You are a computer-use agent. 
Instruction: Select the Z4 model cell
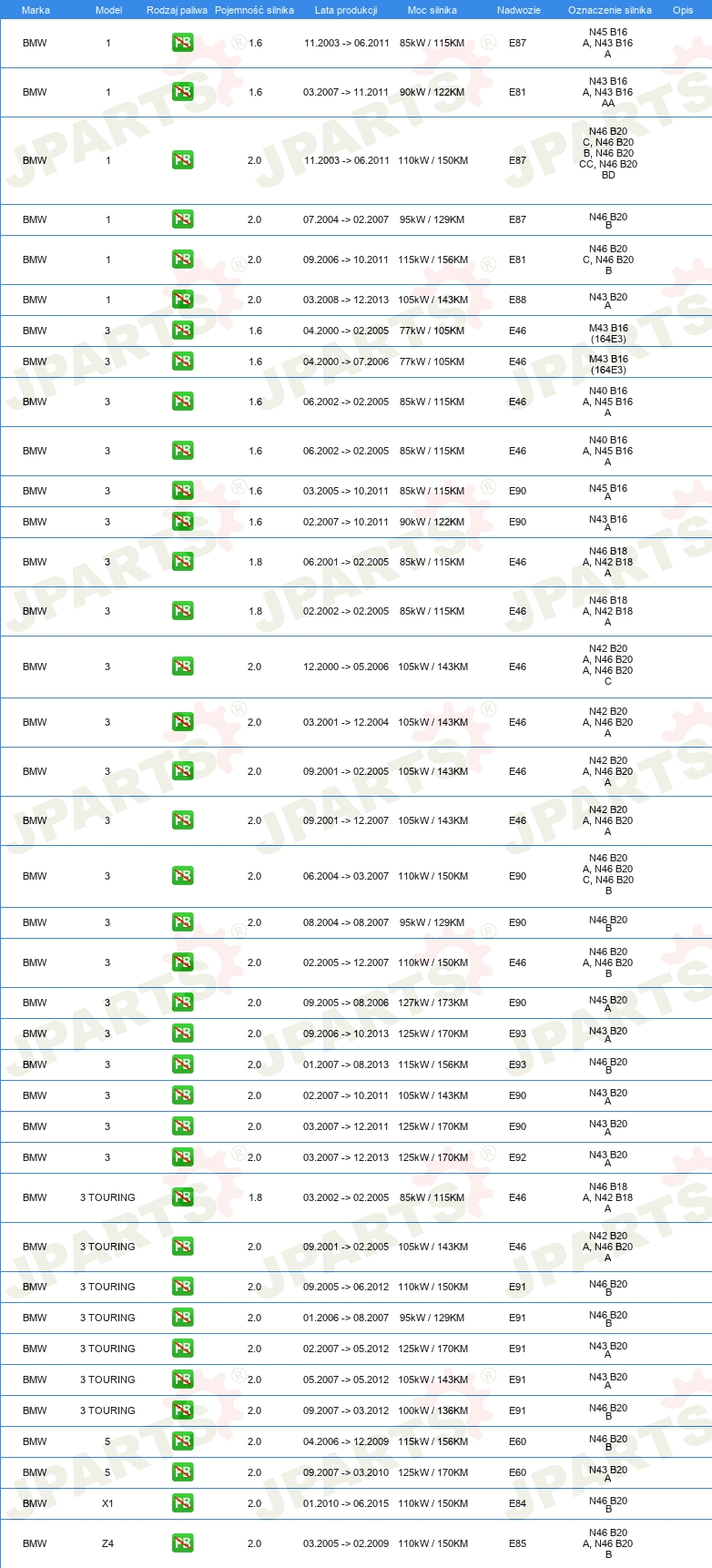click(x=107, y=1543)
